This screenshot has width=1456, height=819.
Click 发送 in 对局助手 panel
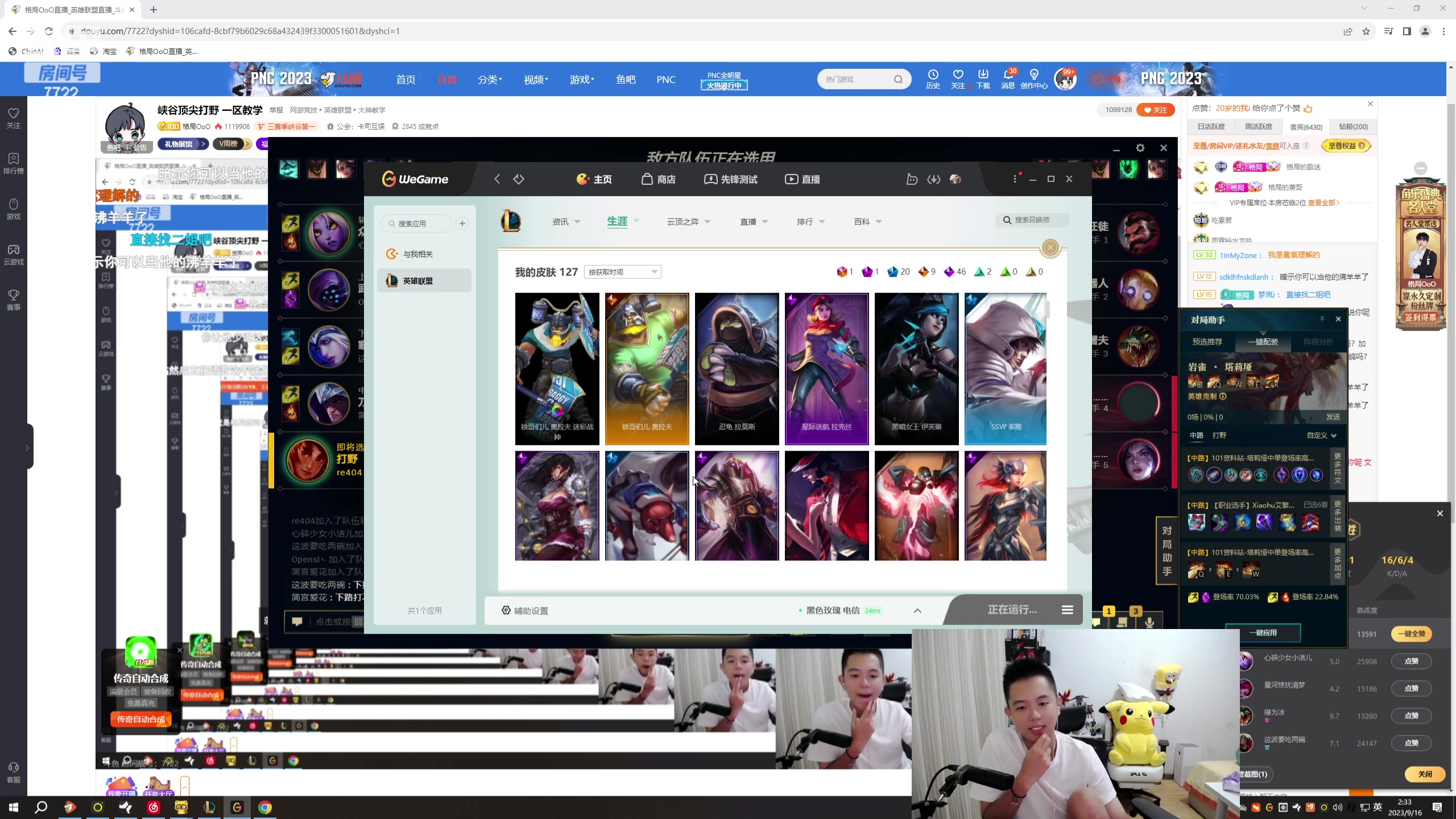tap(1333, 417)
